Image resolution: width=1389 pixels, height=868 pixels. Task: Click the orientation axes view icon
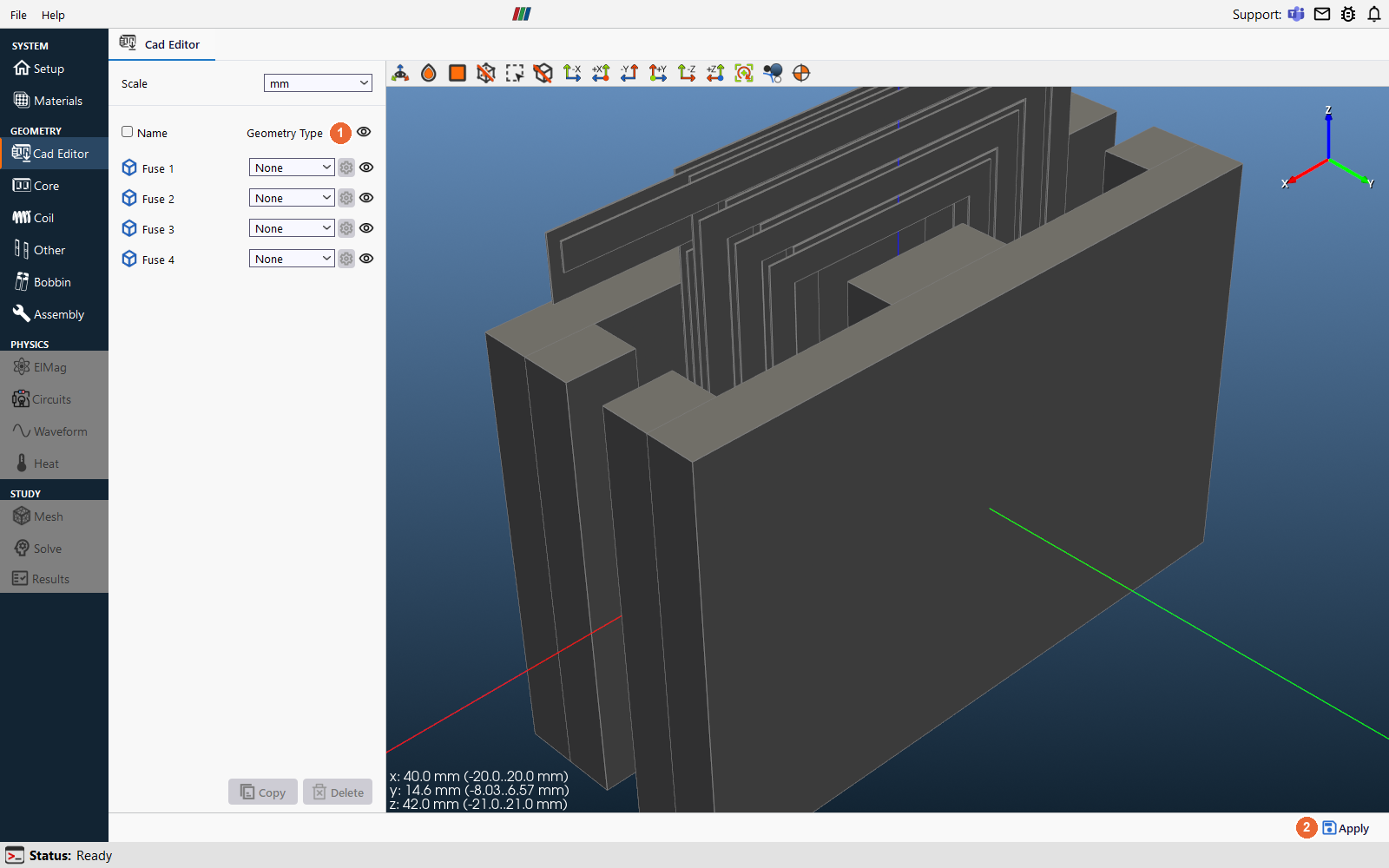coord(400,73)
